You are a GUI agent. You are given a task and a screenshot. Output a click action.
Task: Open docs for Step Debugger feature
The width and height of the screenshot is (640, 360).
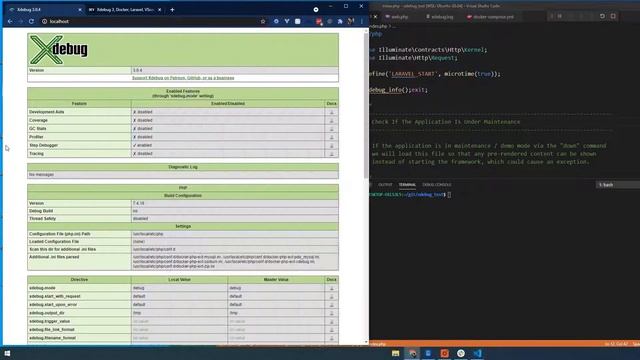pos(331,145)
